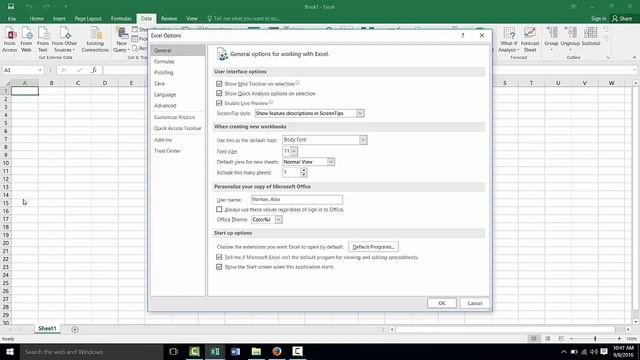Open the File menu tab

12,19
